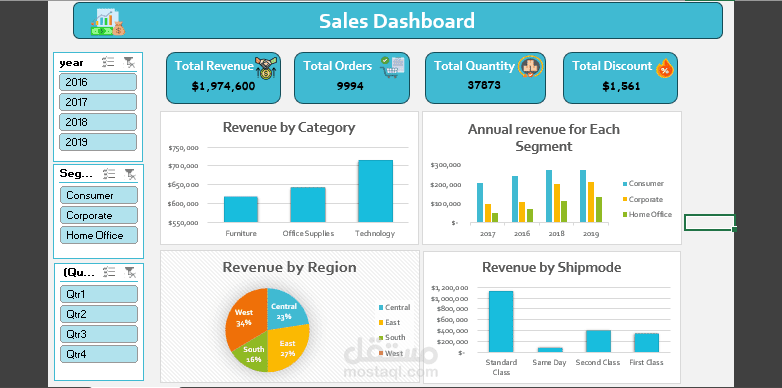
Task: Click the year slicer header label
Action: point(71,63)
